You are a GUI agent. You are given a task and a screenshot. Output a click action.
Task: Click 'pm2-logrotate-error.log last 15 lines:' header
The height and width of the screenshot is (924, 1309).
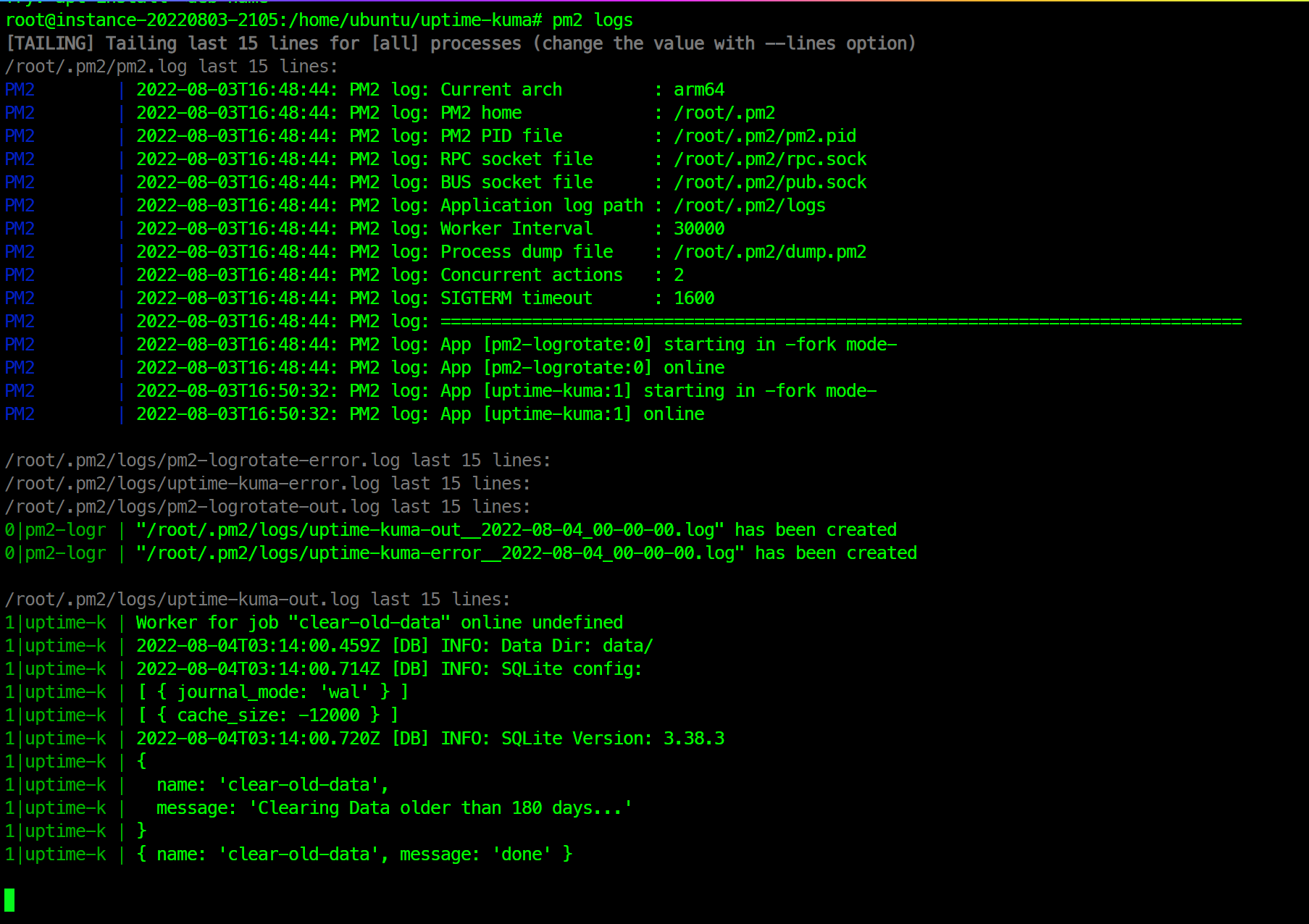tap(359, 461)
